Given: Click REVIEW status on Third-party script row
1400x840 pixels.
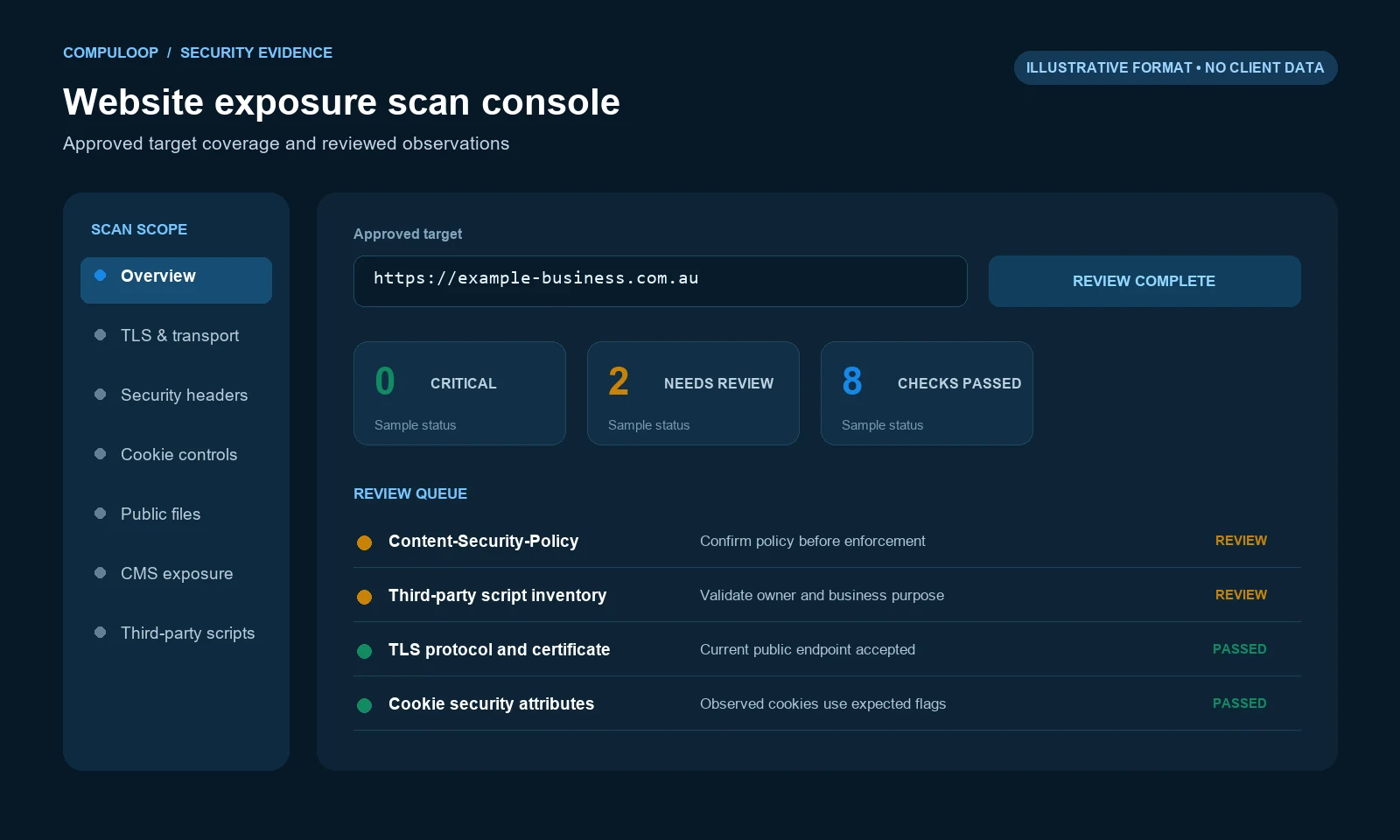Looking at the screenshot, I should click(x=1241, y=595).
